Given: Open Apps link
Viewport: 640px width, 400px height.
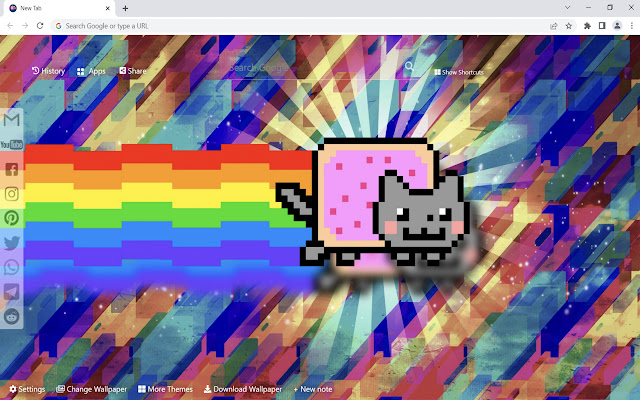Looking at the screenshot, I should tap(91, 71).
